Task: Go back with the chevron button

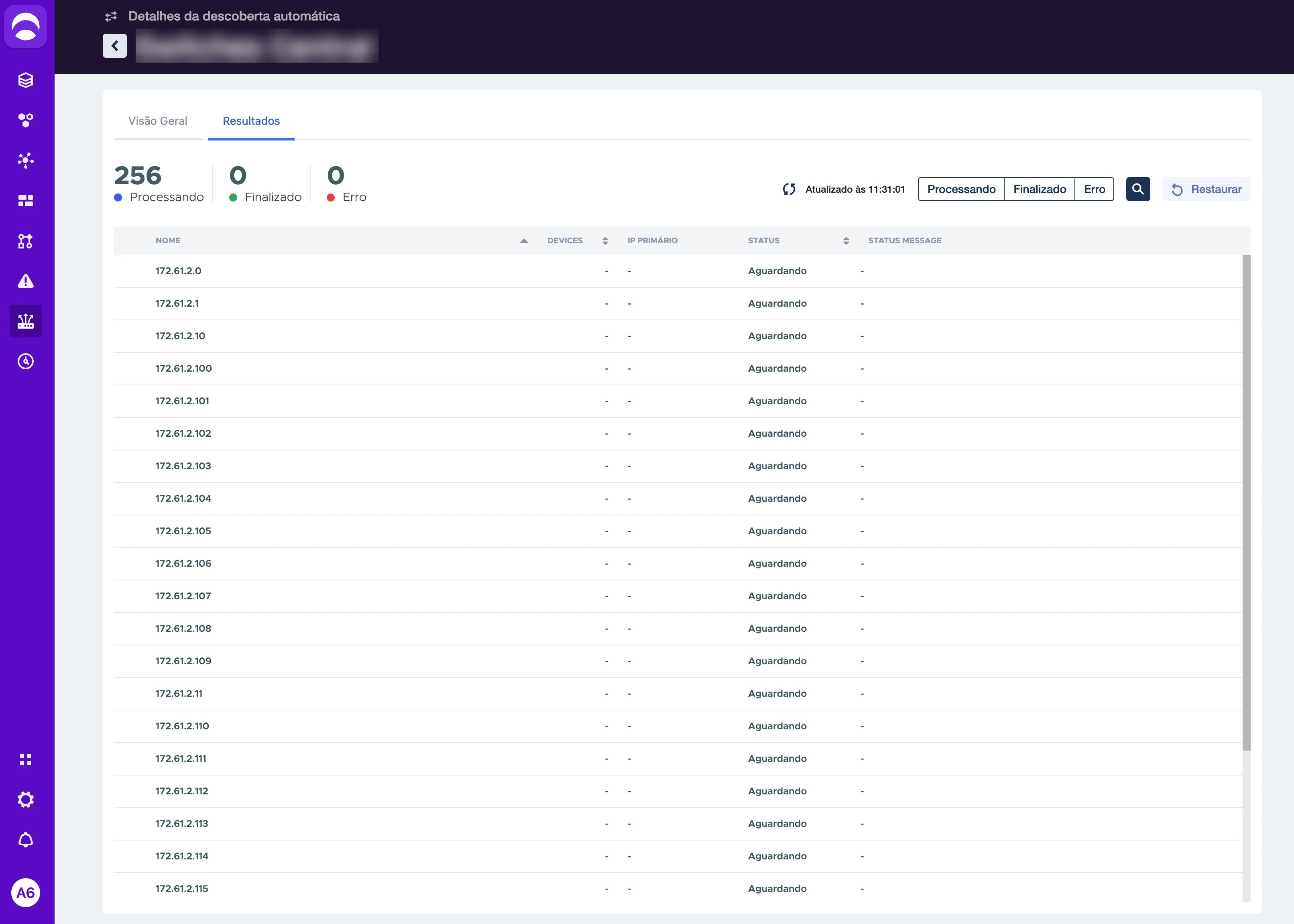Action: pos(115,45)
